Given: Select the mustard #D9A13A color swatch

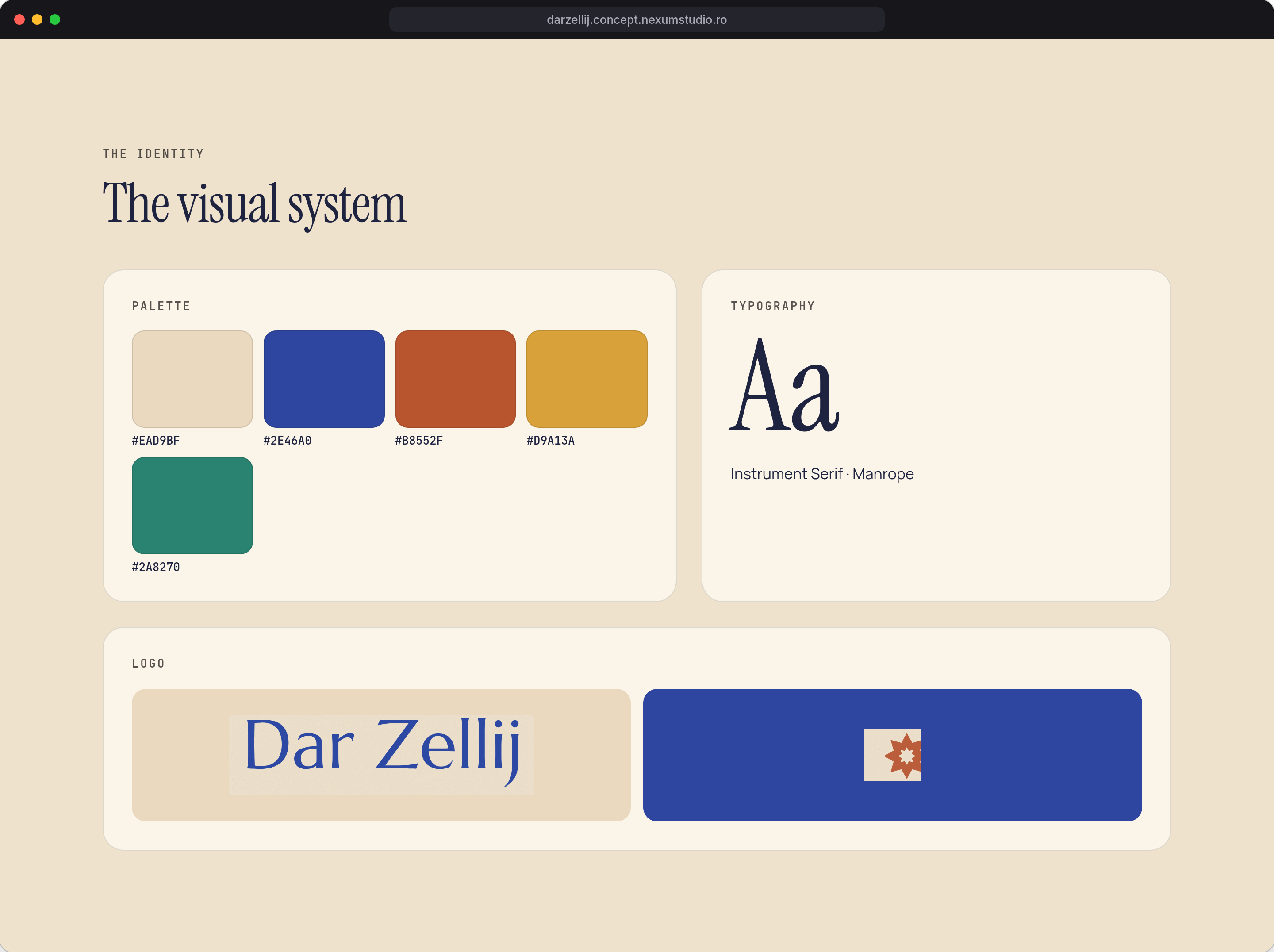Looking at the screenshot, I should click(587, 379).
